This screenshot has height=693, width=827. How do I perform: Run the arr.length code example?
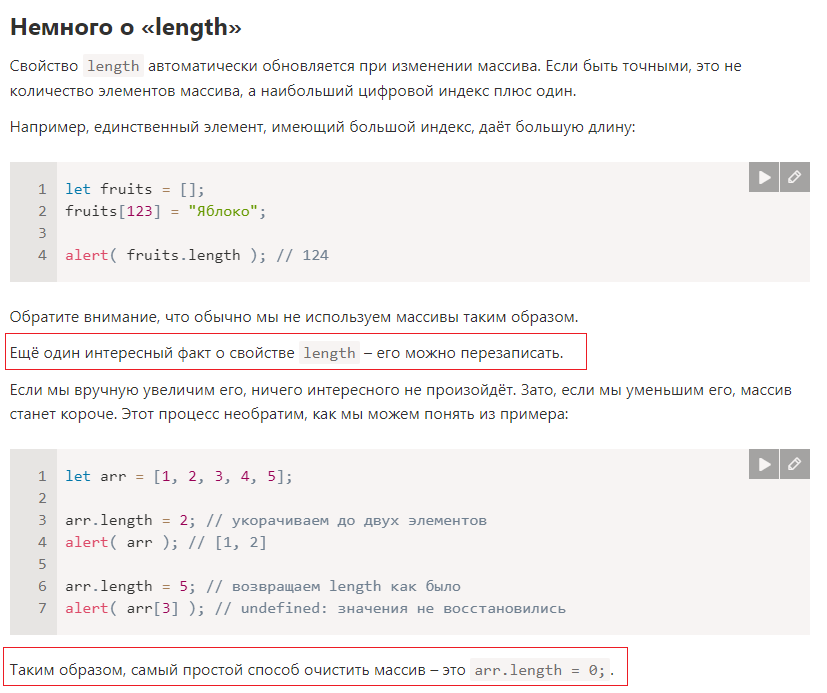(x=764, y=464)
